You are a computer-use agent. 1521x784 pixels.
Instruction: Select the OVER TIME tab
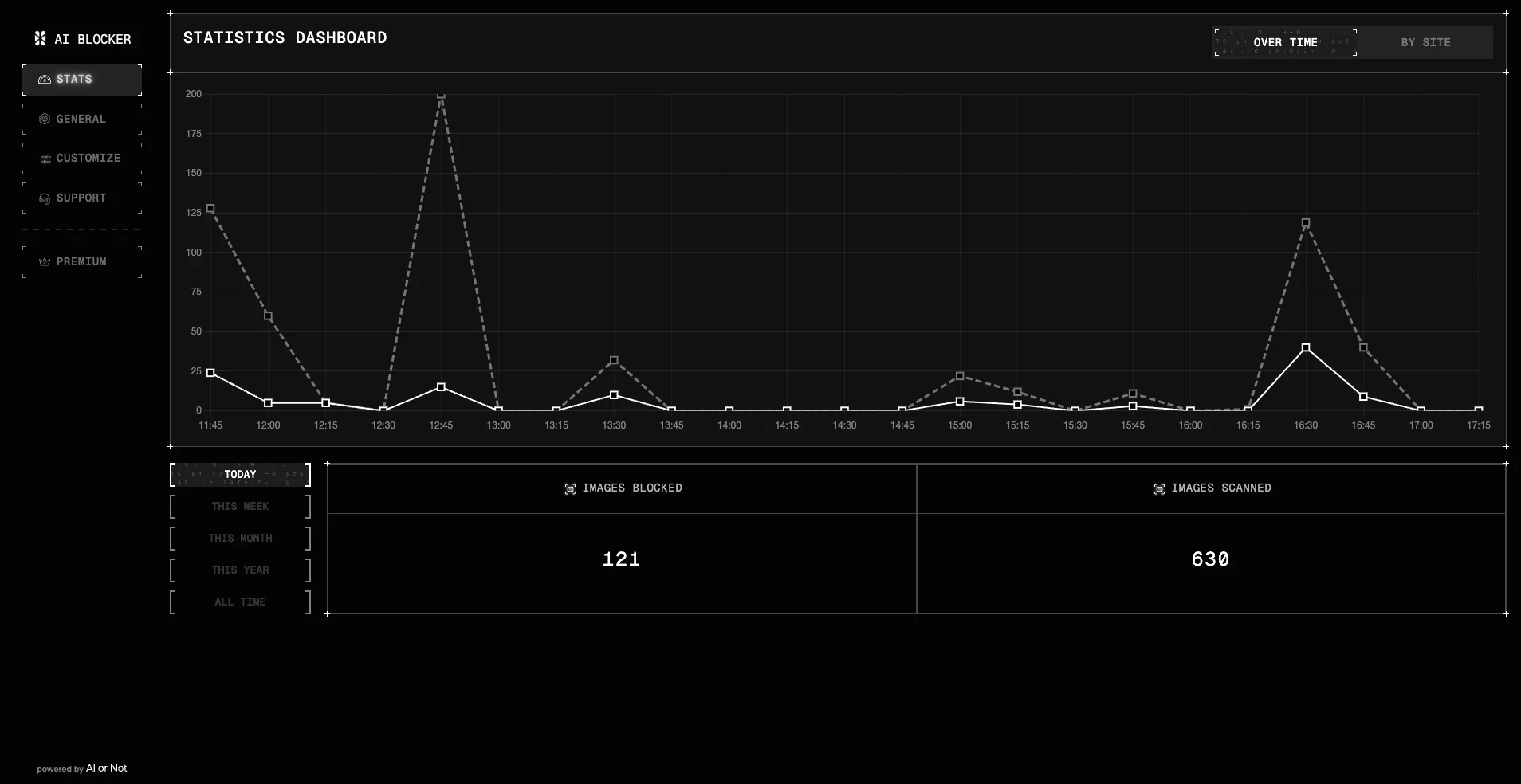point(1286,42)
